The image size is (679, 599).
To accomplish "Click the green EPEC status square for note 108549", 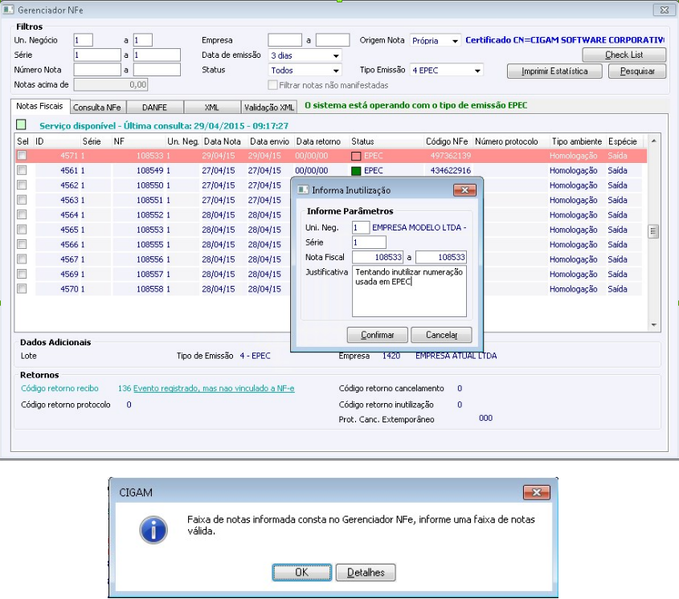I will click(356, 171).
